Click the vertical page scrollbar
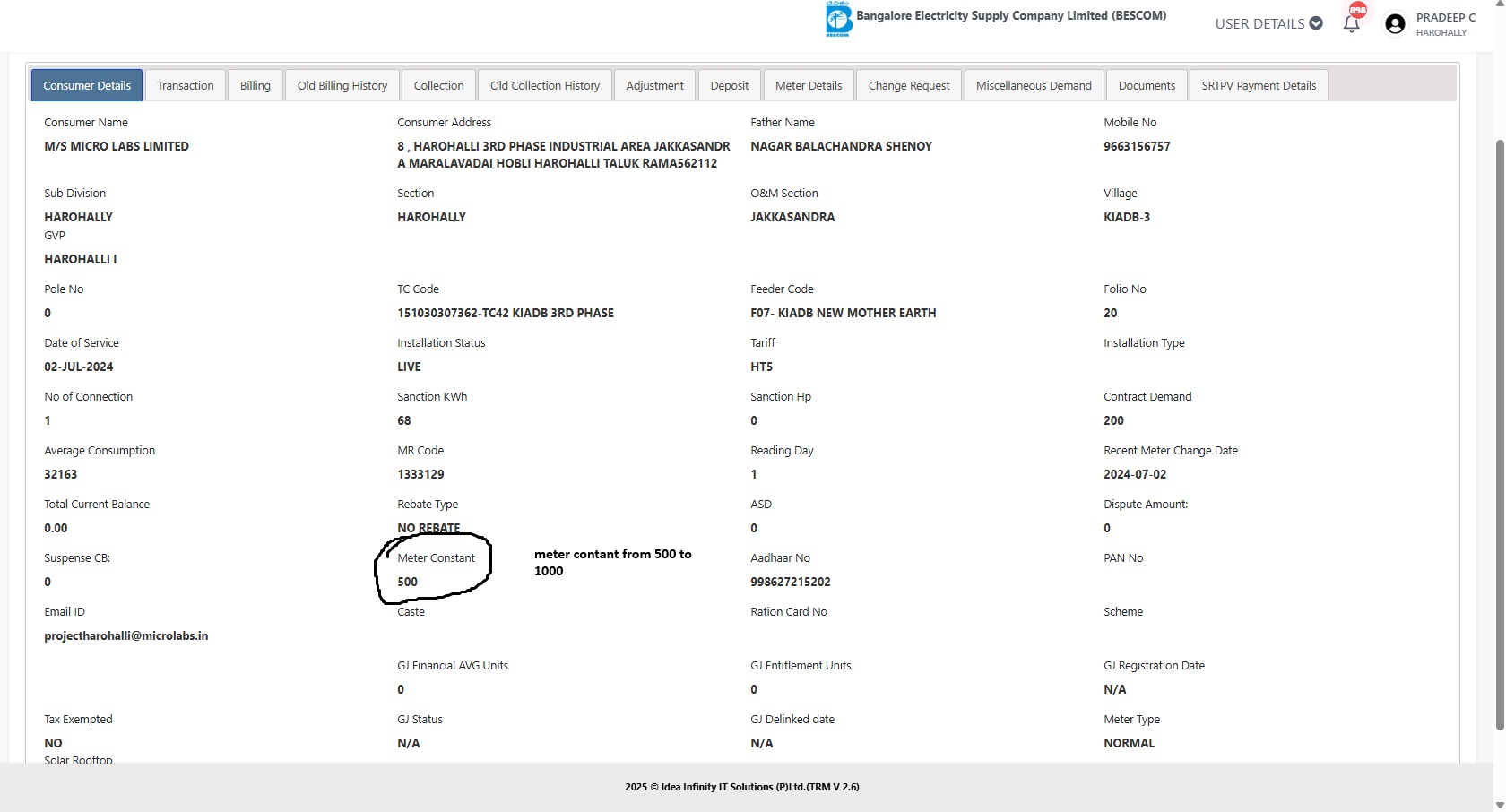1506x812 pixels. click(1499, 435)
